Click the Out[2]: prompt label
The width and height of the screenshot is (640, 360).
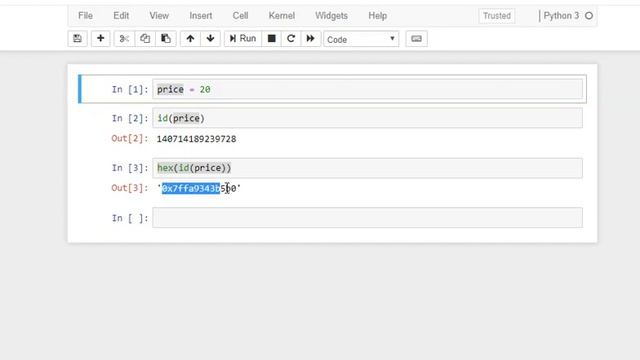point(130,139)
